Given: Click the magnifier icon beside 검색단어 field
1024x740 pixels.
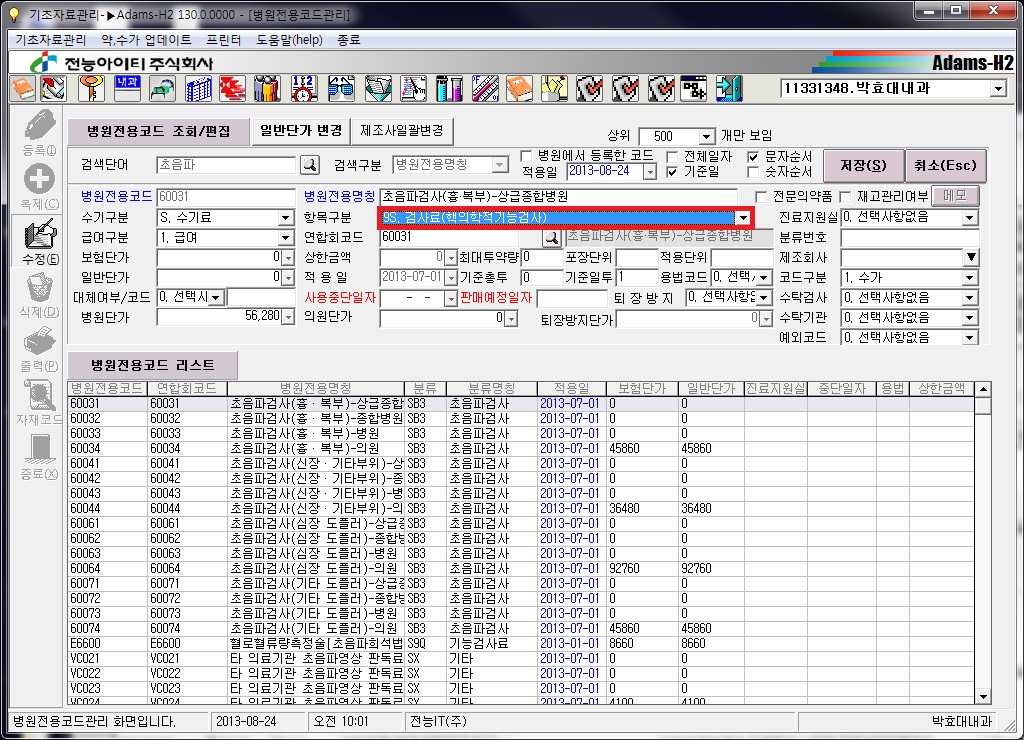Looking at the screenshot, I should [310, 165].
